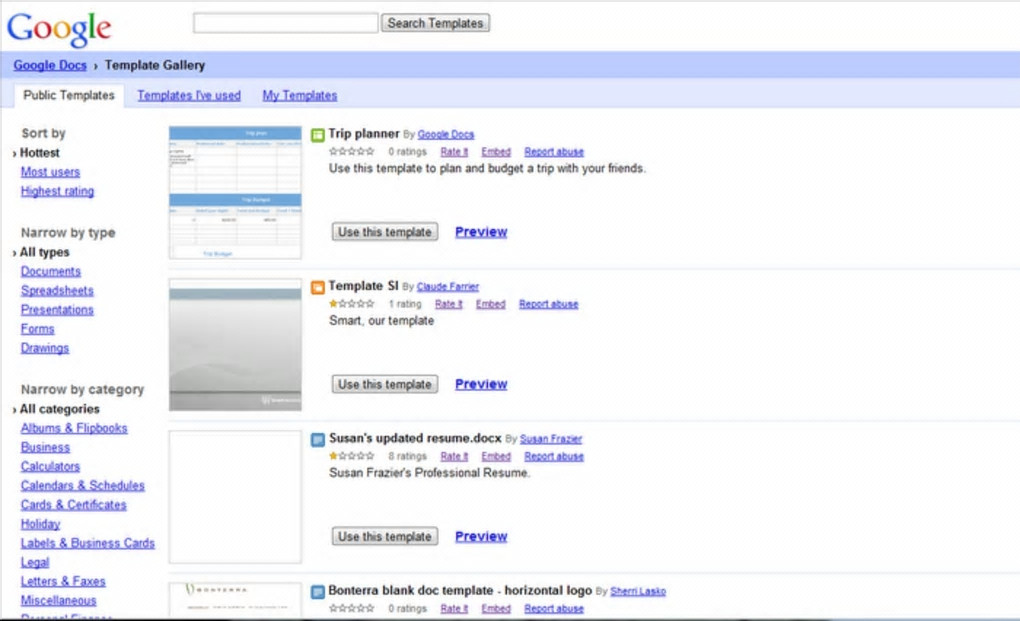Open the Cards & Certificates category
This screenshot has height=621, width=1020.
(x=74, y=505)
